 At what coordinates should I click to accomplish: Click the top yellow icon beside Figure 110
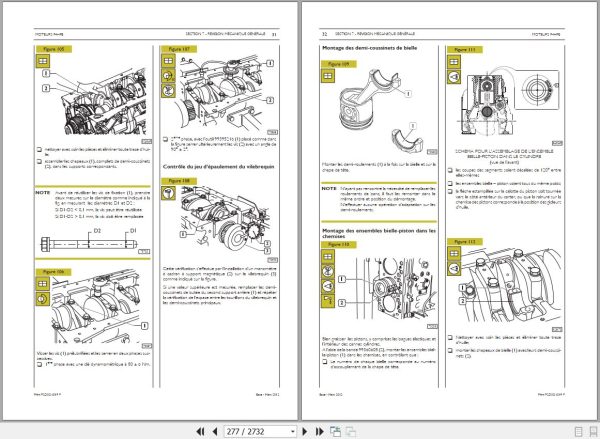tap(328, 256)
